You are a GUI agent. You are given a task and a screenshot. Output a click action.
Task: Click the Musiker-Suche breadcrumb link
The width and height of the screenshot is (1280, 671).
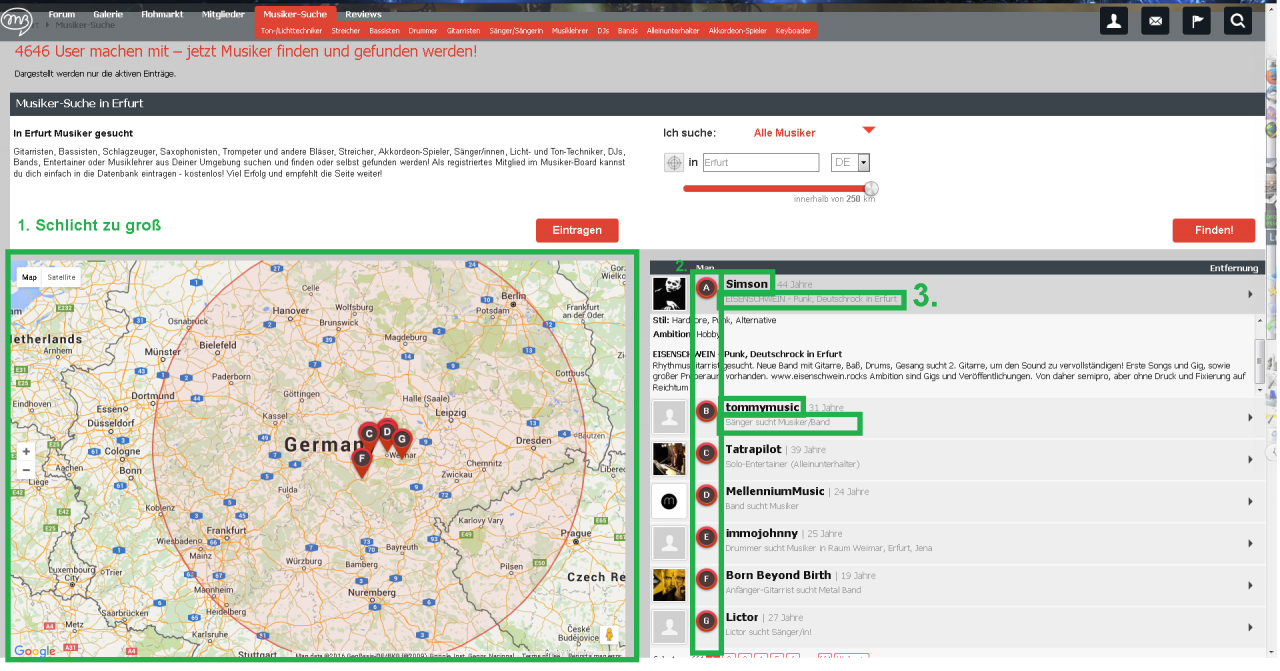coord(85,25)
